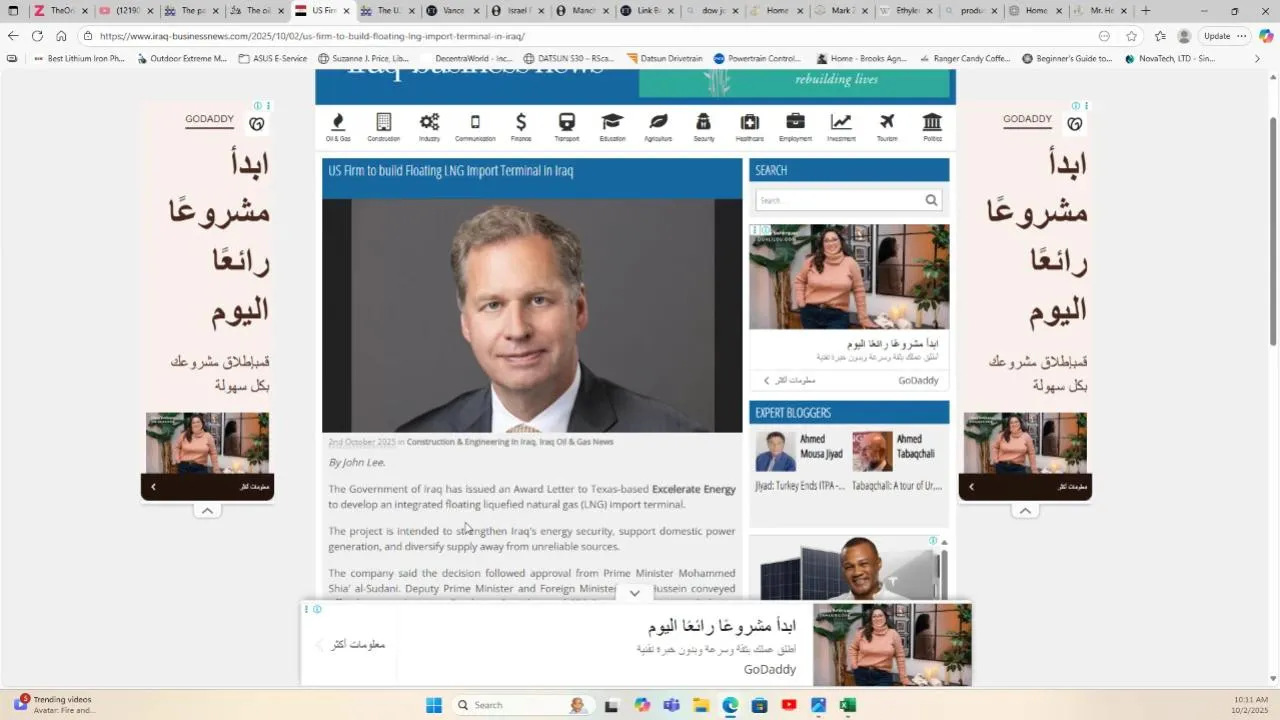Go to browser home page

61,36
